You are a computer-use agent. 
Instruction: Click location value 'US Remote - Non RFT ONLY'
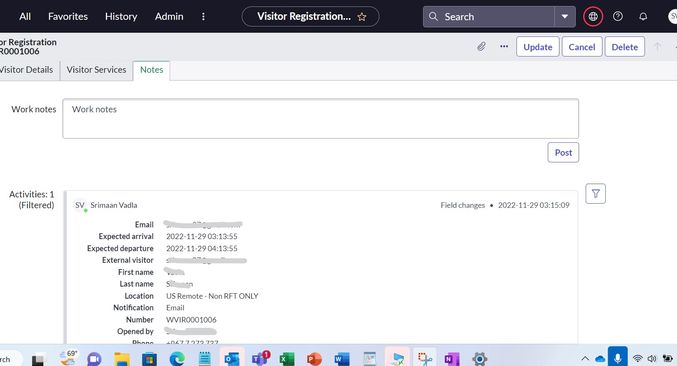tap(212, 296)
